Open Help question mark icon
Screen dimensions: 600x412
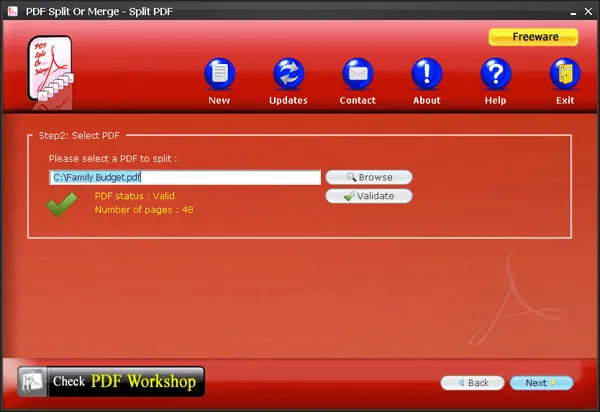click(x=496, y=73)
